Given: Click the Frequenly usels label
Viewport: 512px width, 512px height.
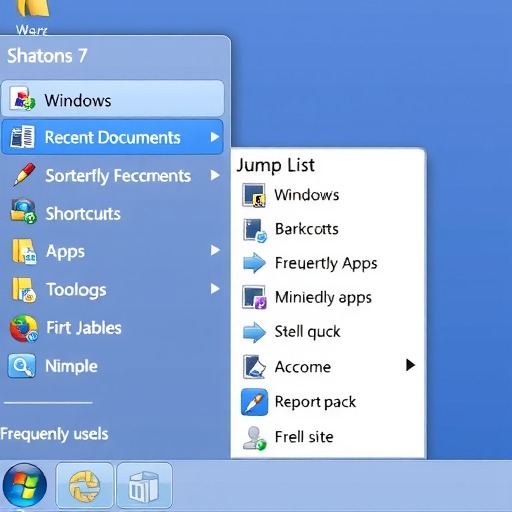Looking at the screenshot, I should 54,434.
